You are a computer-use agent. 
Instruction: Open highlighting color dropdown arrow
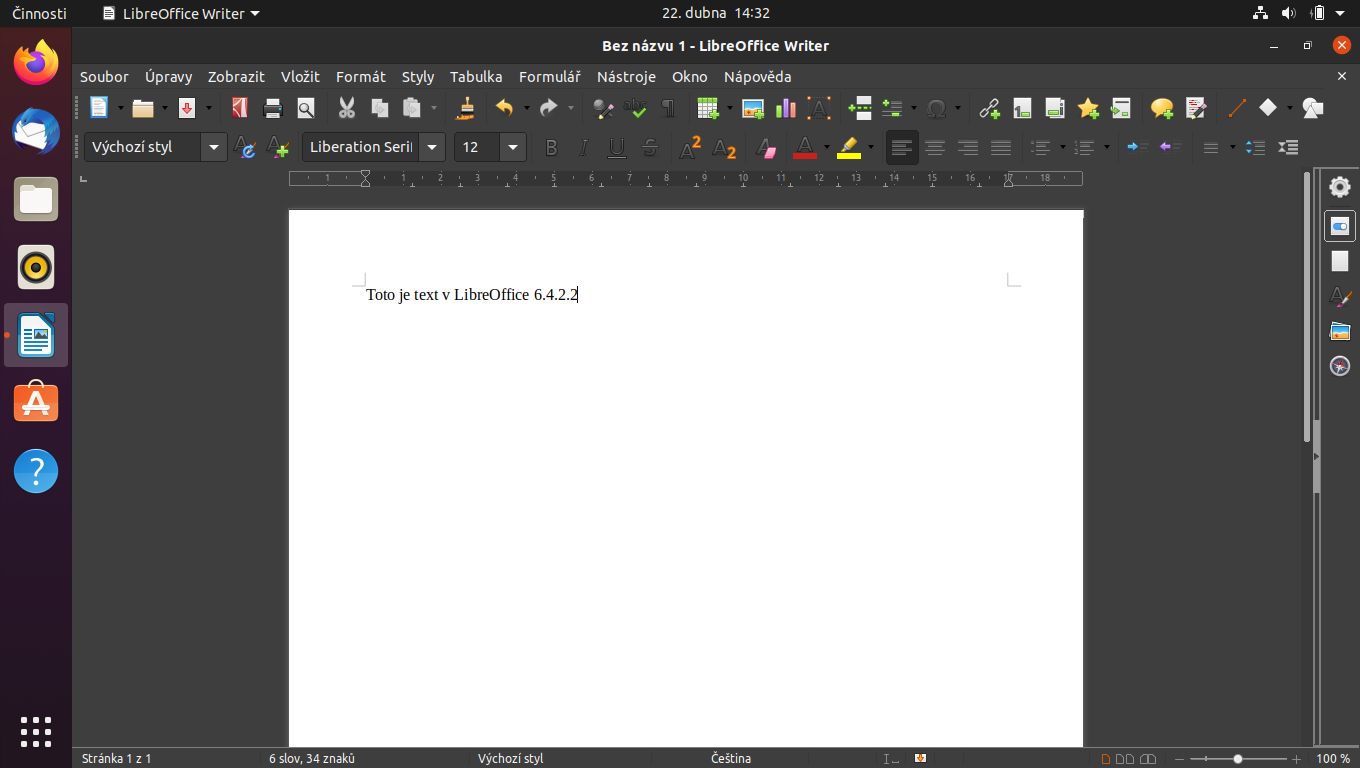pyautogui.click(x=871, y=148)
